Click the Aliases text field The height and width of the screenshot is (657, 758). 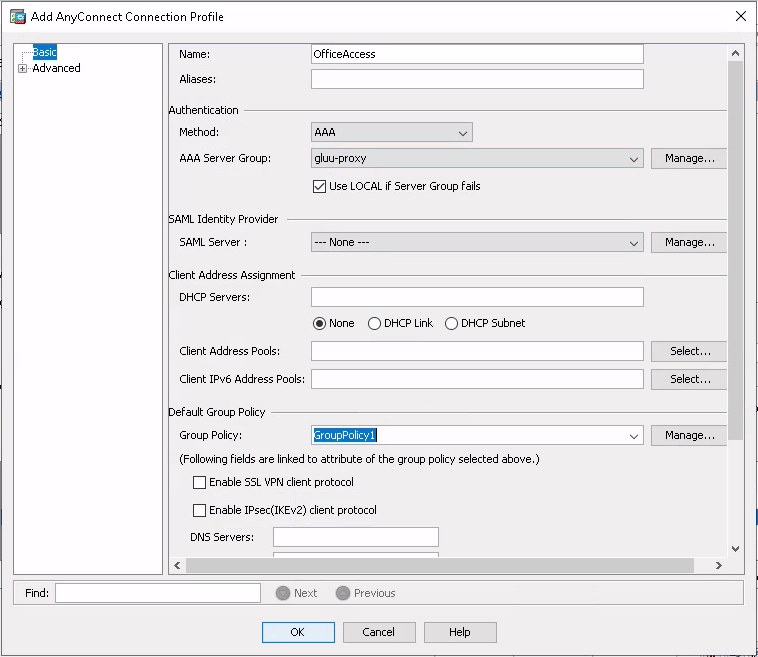tap(477, 79)
